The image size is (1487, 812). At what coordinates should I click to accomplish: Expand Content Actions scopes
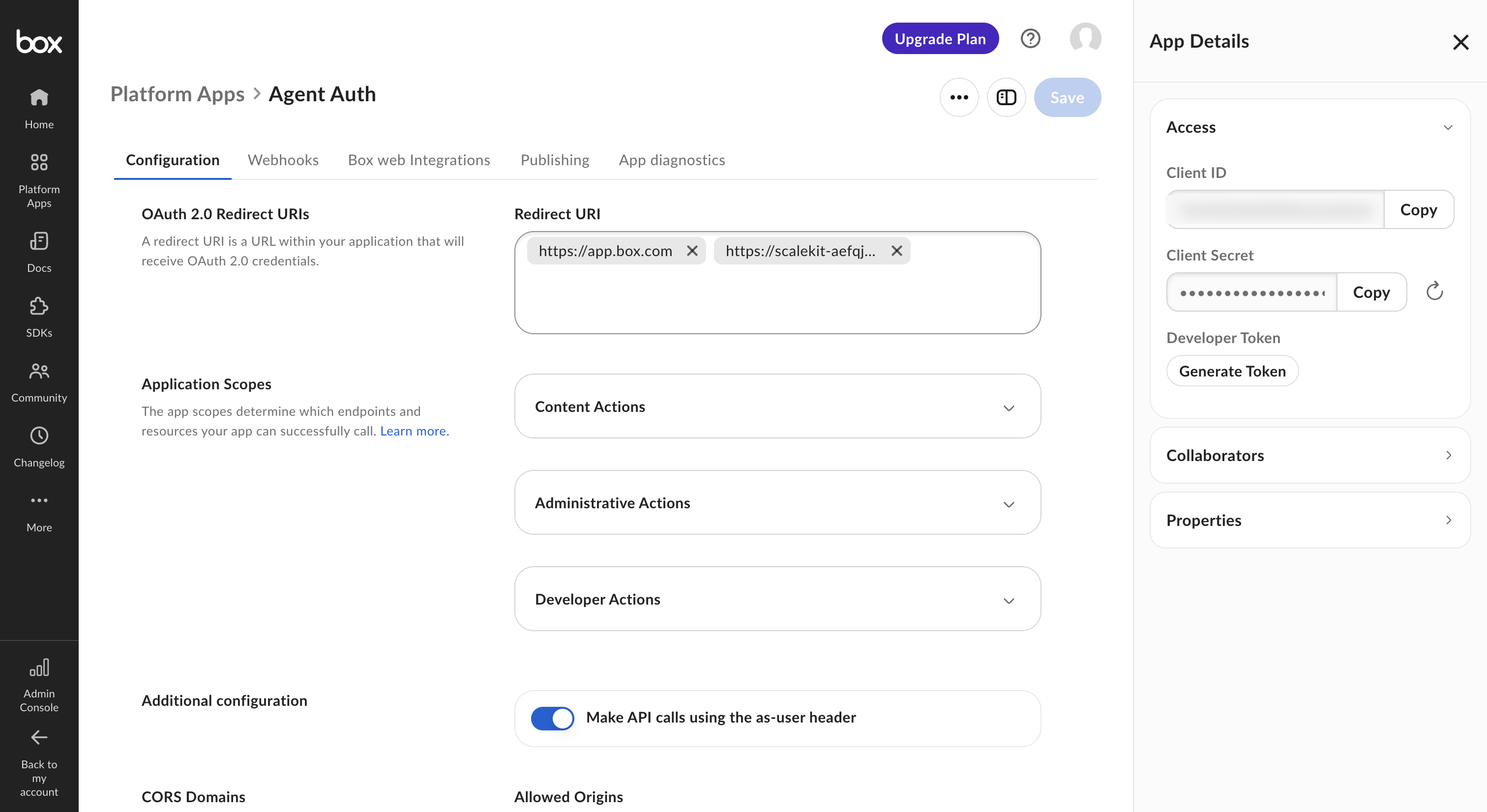click(777, 406)
